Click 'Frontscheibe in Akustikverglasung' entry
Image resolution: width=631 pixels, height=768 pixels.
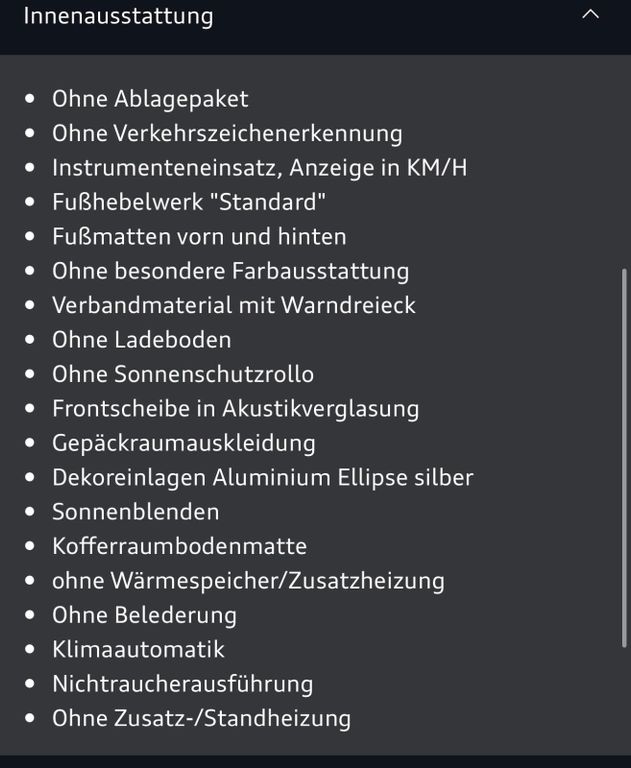coord(235,408)
